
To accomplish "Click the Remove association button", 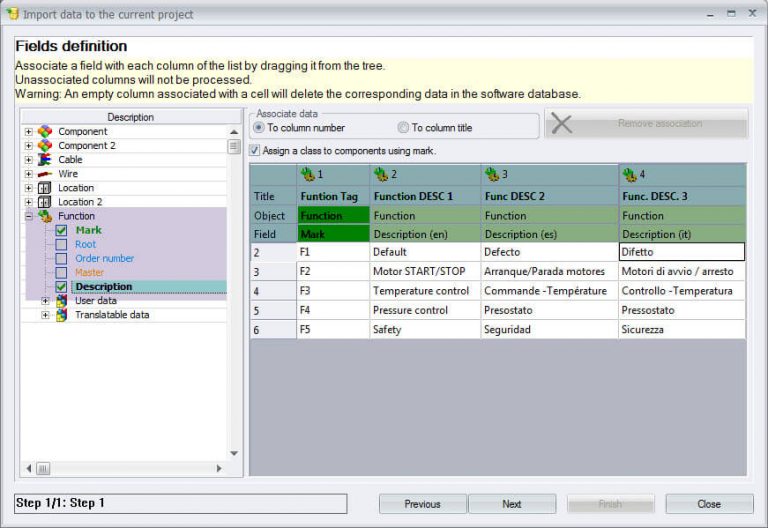I will pyautogui.click(x=646, y=123).
